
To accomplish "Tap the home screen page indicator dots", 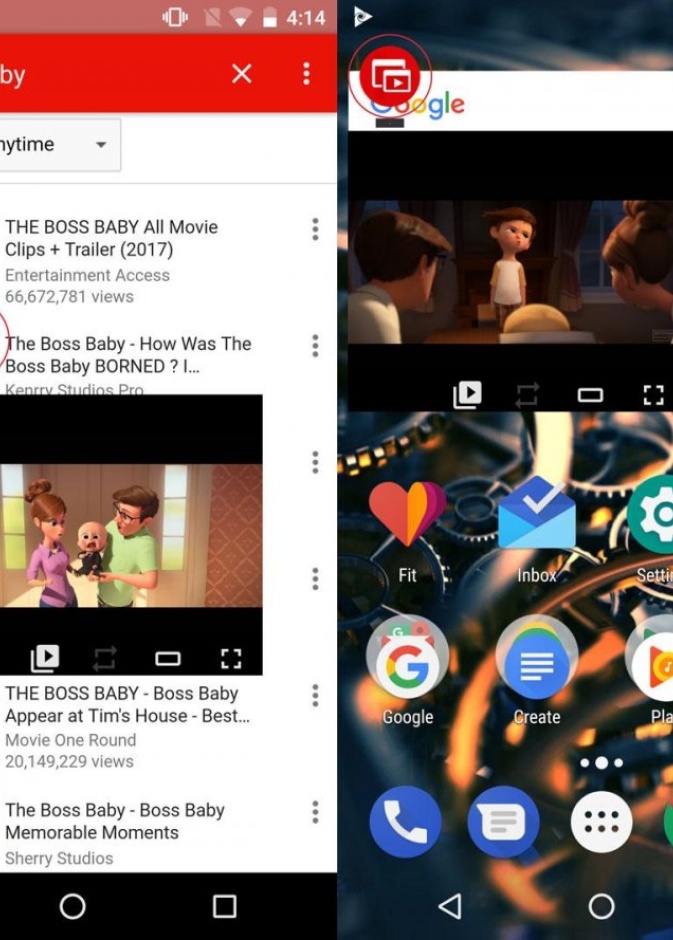I will pos(602,763).
